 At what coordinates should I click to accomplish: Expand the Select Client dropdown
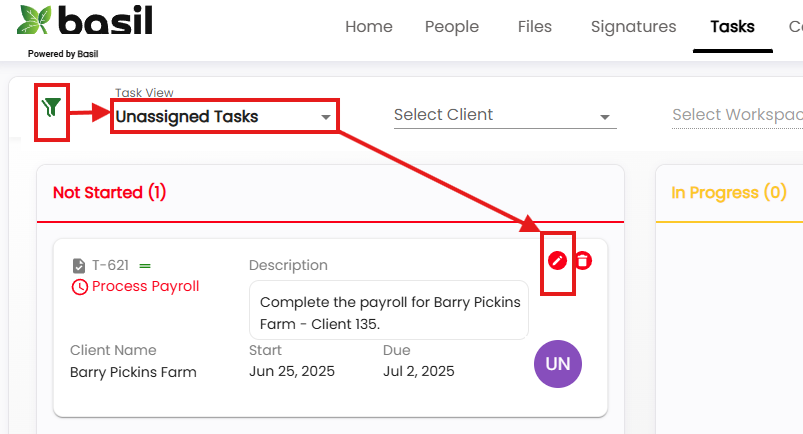tap(505, 115)
